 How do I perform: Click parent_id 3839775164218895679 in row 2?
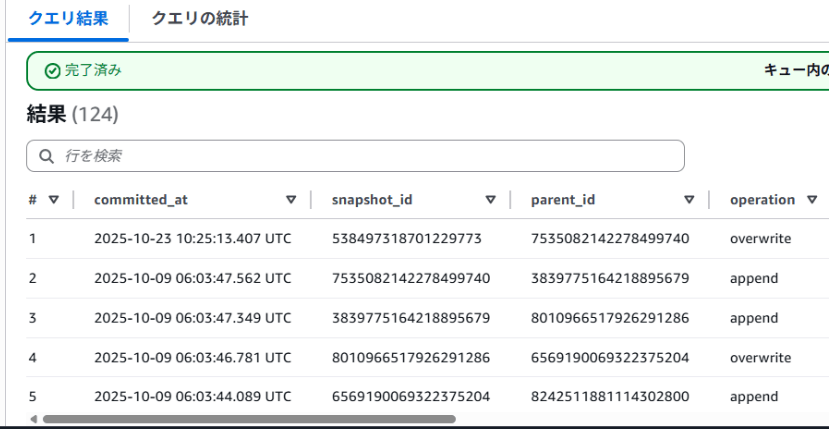pos(610,279)
